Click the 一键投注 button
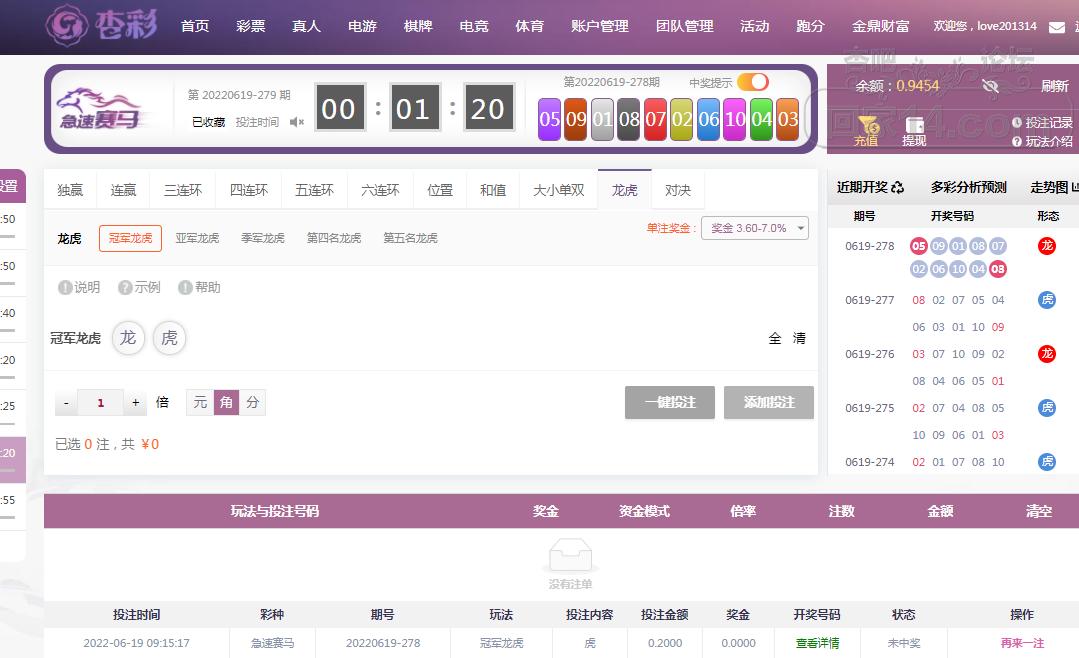 point(670,402)
